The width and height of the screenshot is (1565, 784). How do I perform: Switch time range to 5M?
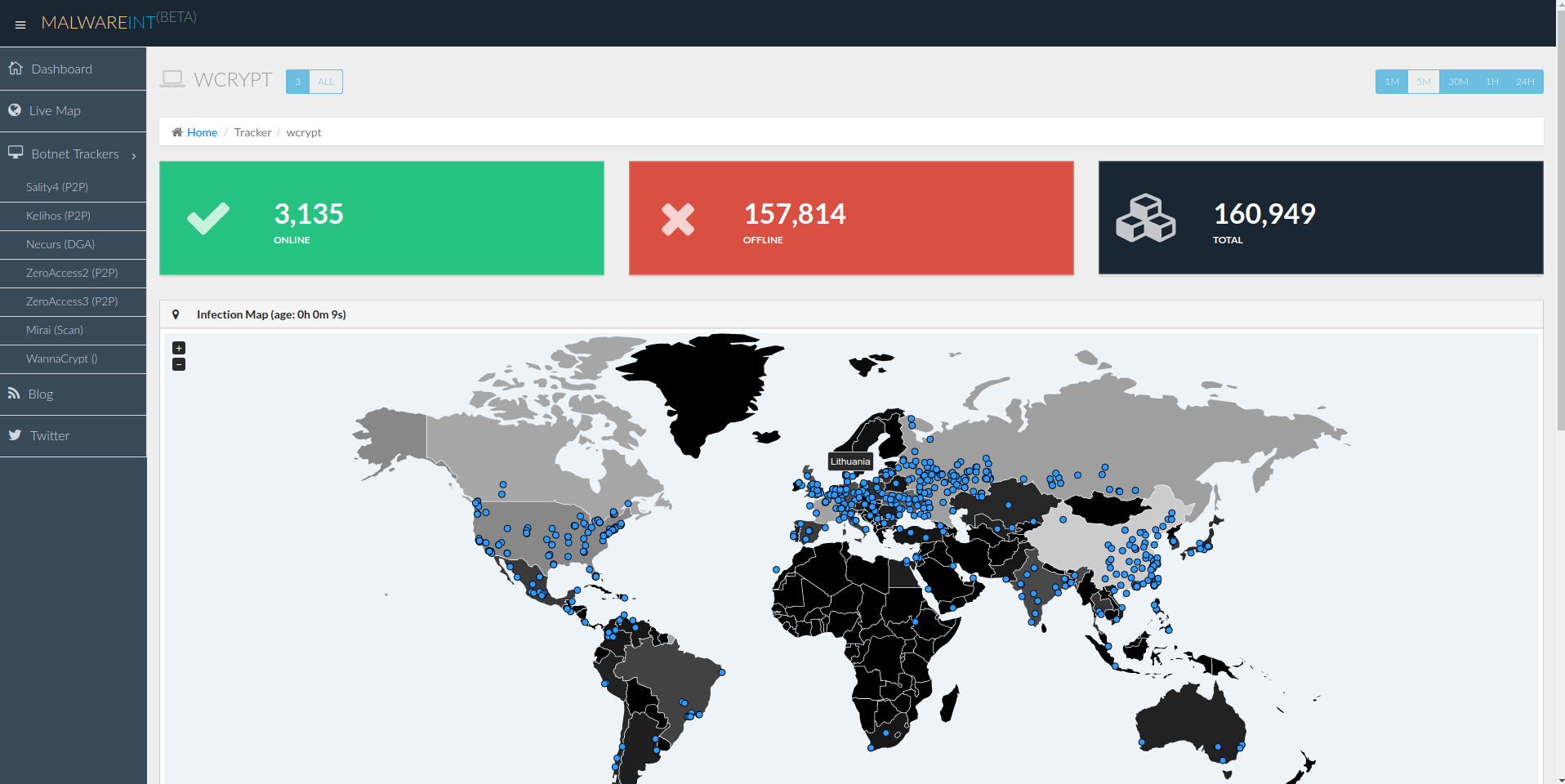pos(1423,82)
